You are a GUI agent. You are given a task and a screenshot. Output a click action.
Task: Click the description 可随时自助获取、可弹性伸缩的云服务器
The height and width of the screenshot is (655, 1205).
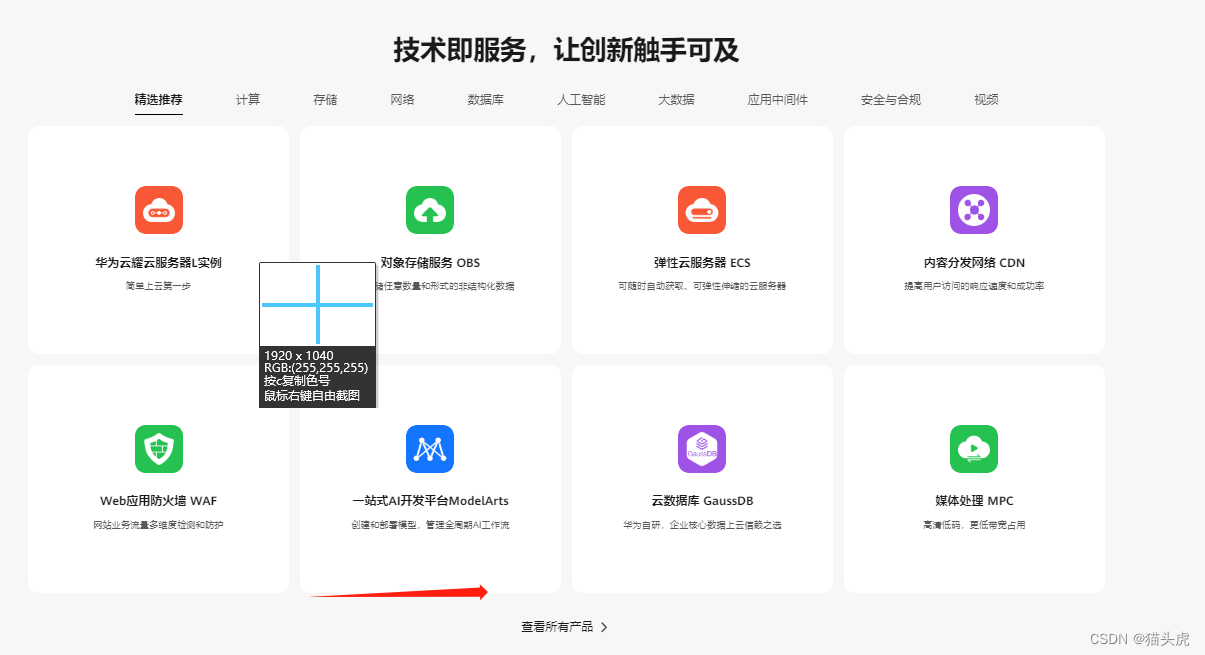click(x=702, y=286)
